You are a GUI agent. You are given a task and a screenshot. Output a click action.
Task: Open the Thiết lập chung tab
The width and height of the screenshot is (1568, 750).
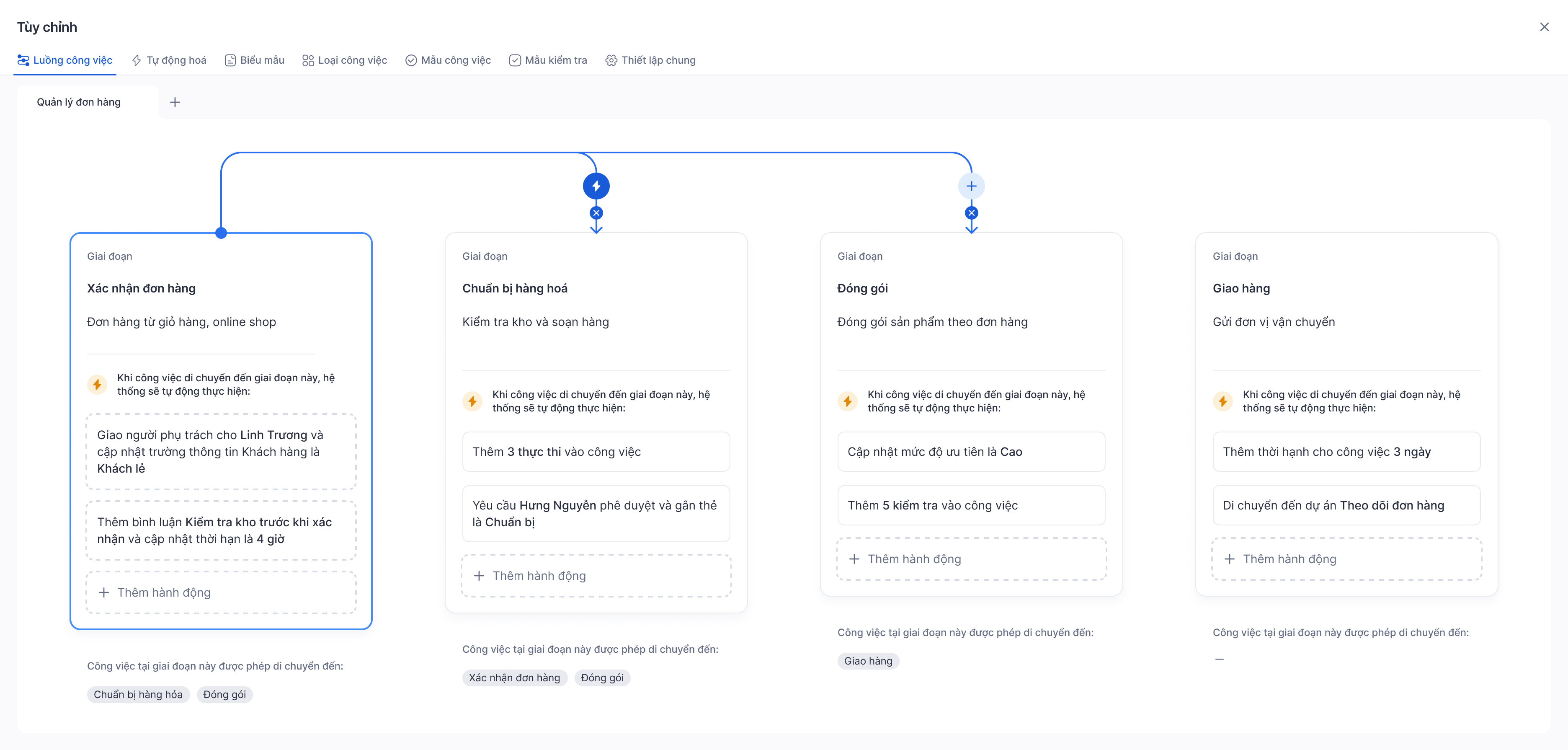pyautogui.click(x=650, y=60)
